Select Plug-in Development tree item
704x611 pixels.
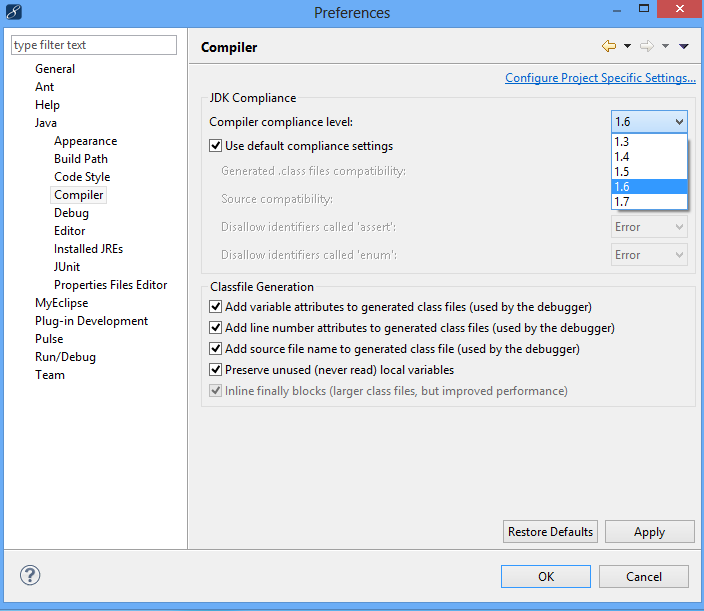coord(92,321)
